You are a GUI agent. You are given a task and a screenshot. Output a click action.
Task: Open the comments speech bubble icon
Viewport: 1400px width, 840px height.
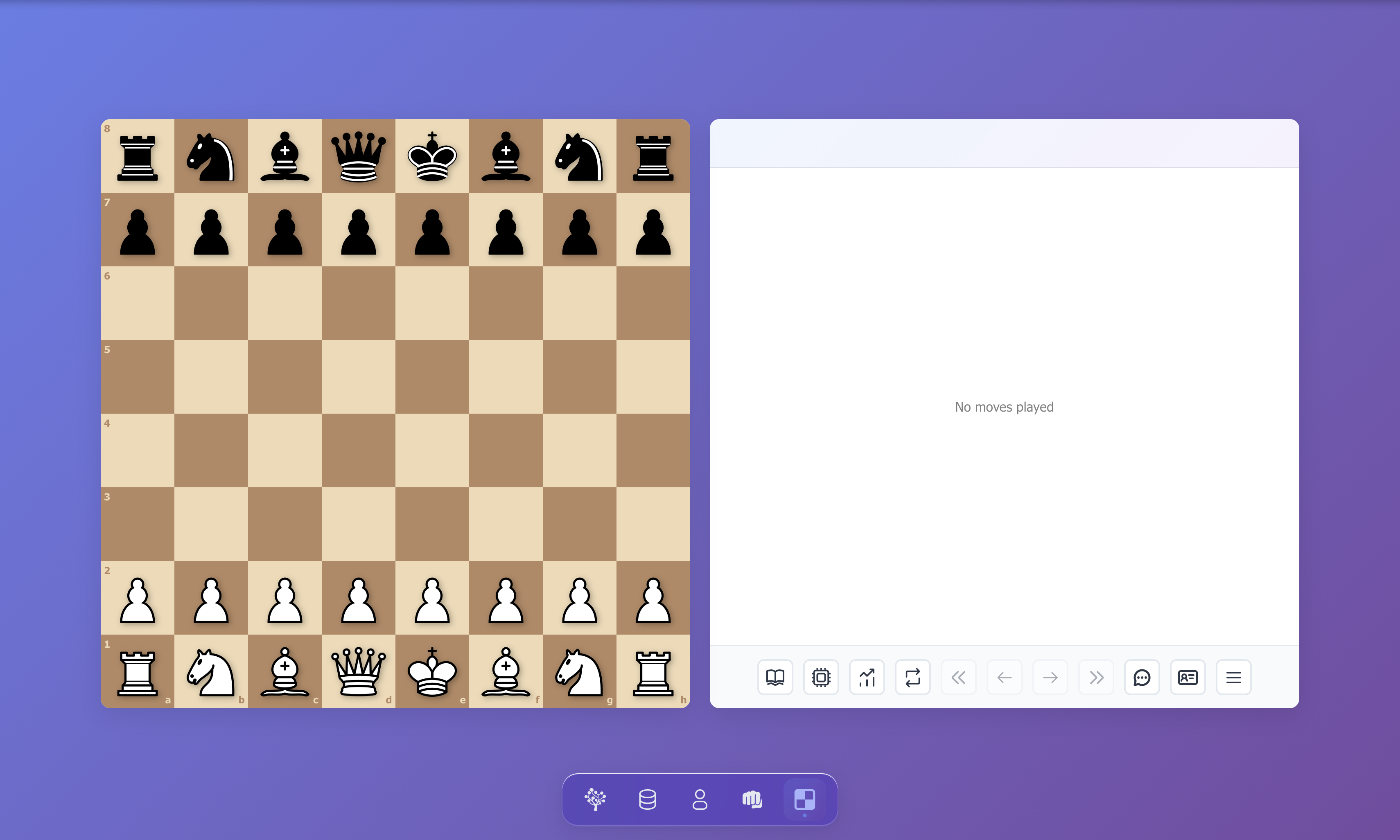pyautogui.click(x=1142, y=677)
